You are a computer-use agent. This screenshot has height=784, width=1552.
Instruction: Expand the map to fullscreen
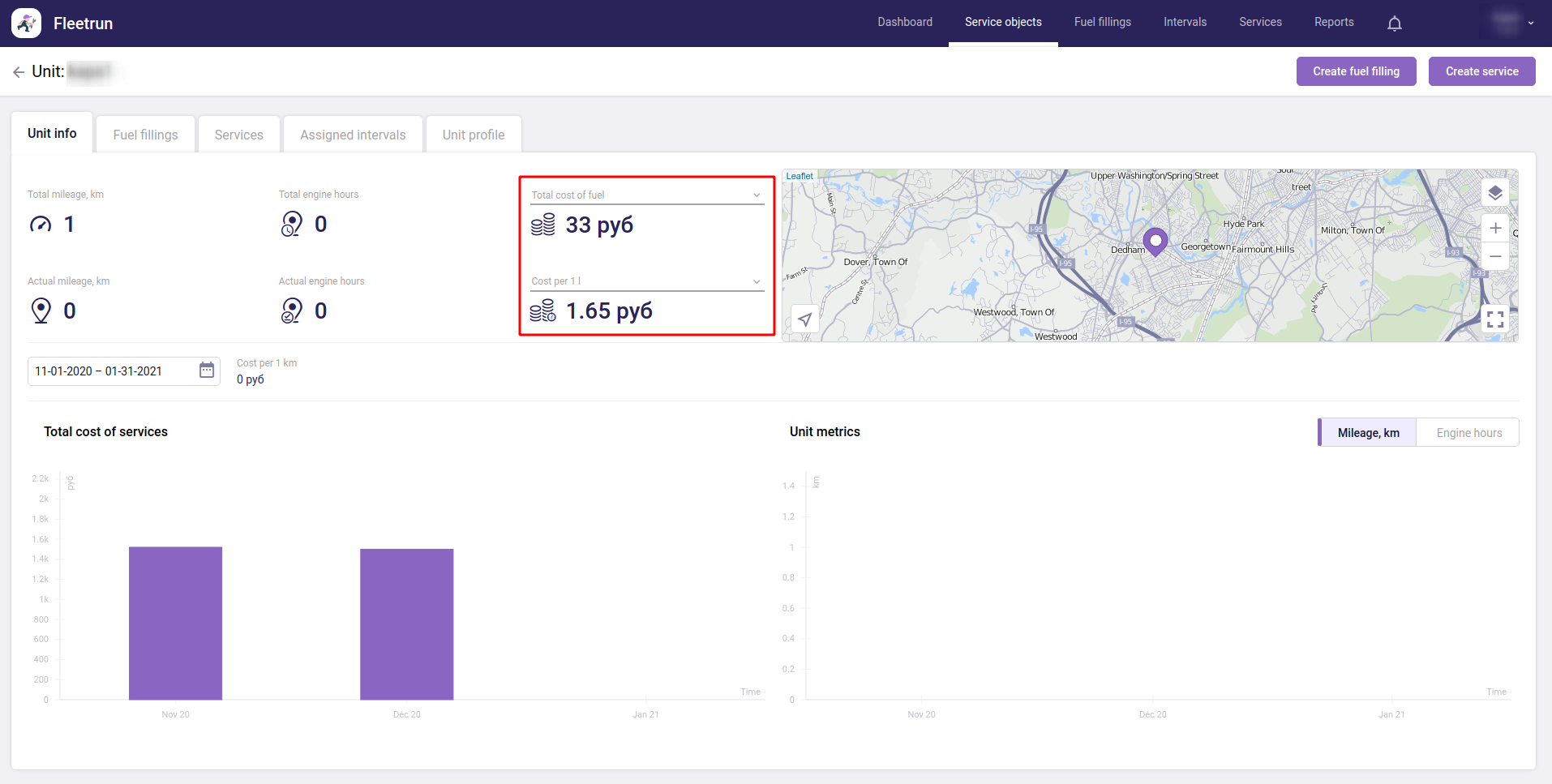[x=1494, y=319]
